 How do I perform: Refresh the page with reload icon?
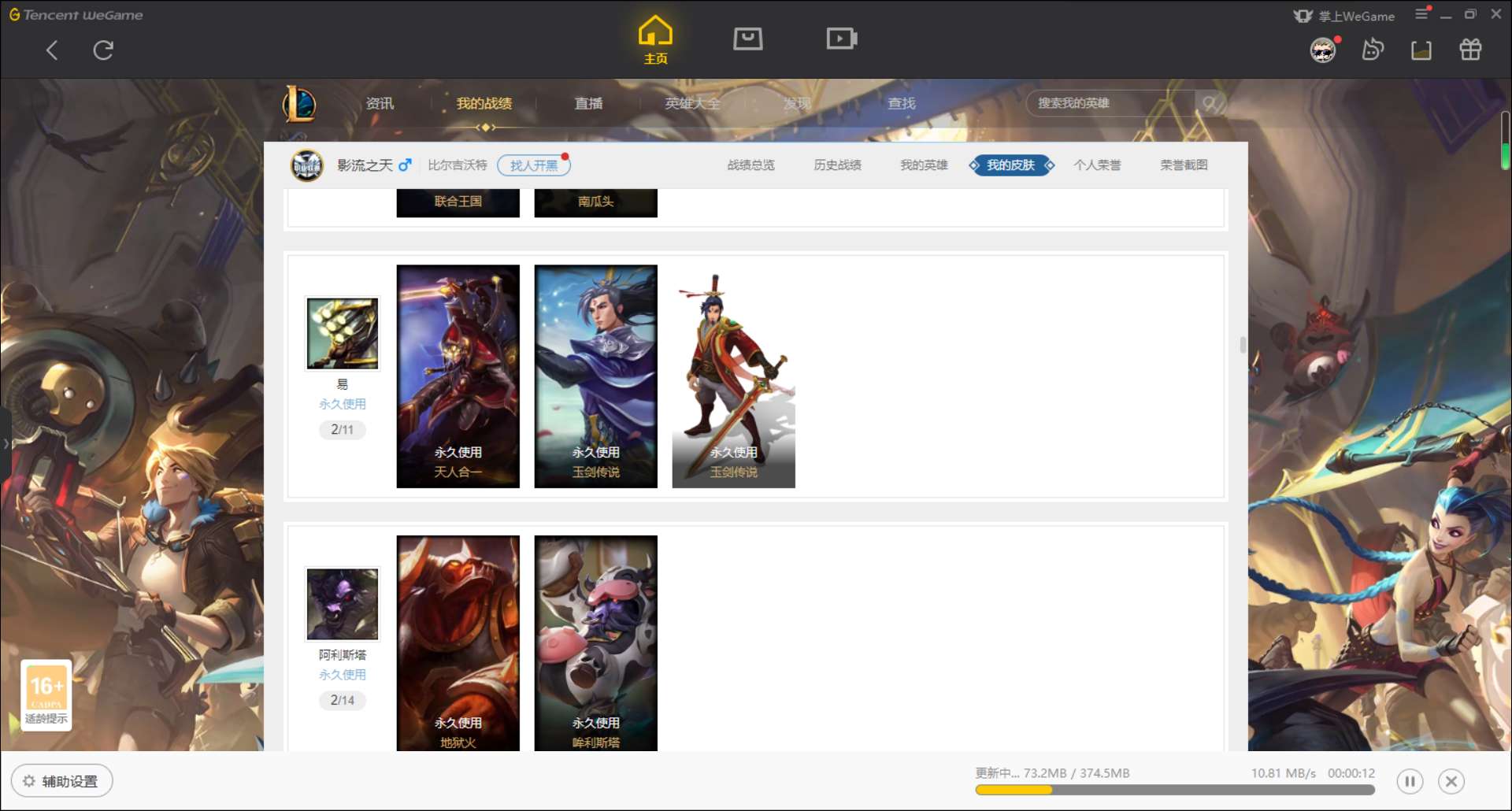pyautogui.click(x=103, y=50)
